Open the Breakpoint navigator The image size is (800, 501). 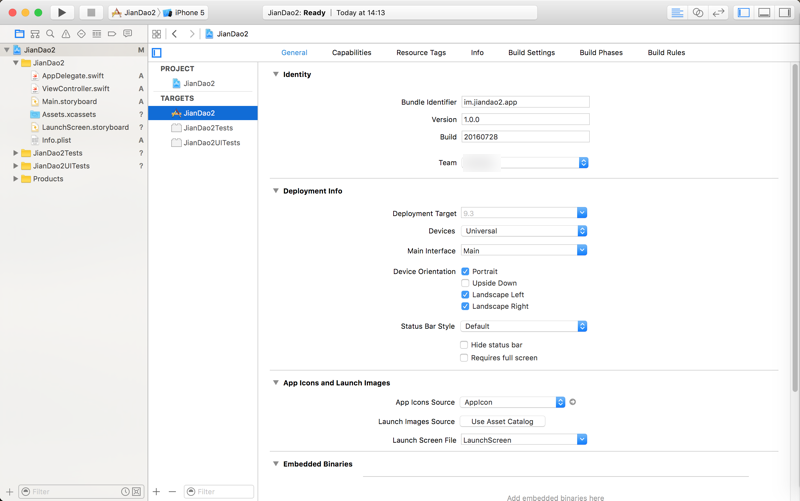pos(112,34)
